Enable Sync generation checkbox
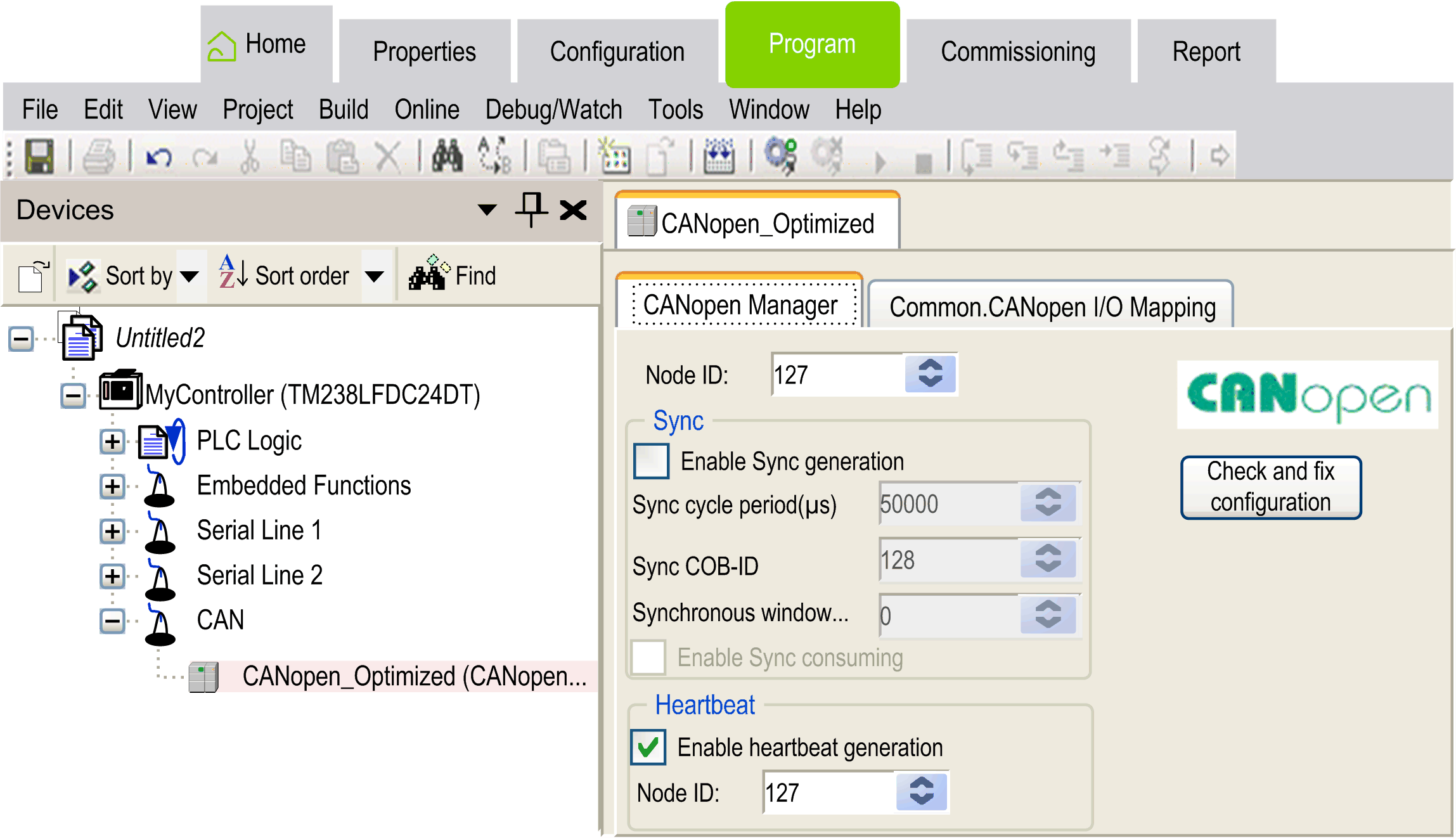The width and height of the screenshot is (1456, 838). 651,461
